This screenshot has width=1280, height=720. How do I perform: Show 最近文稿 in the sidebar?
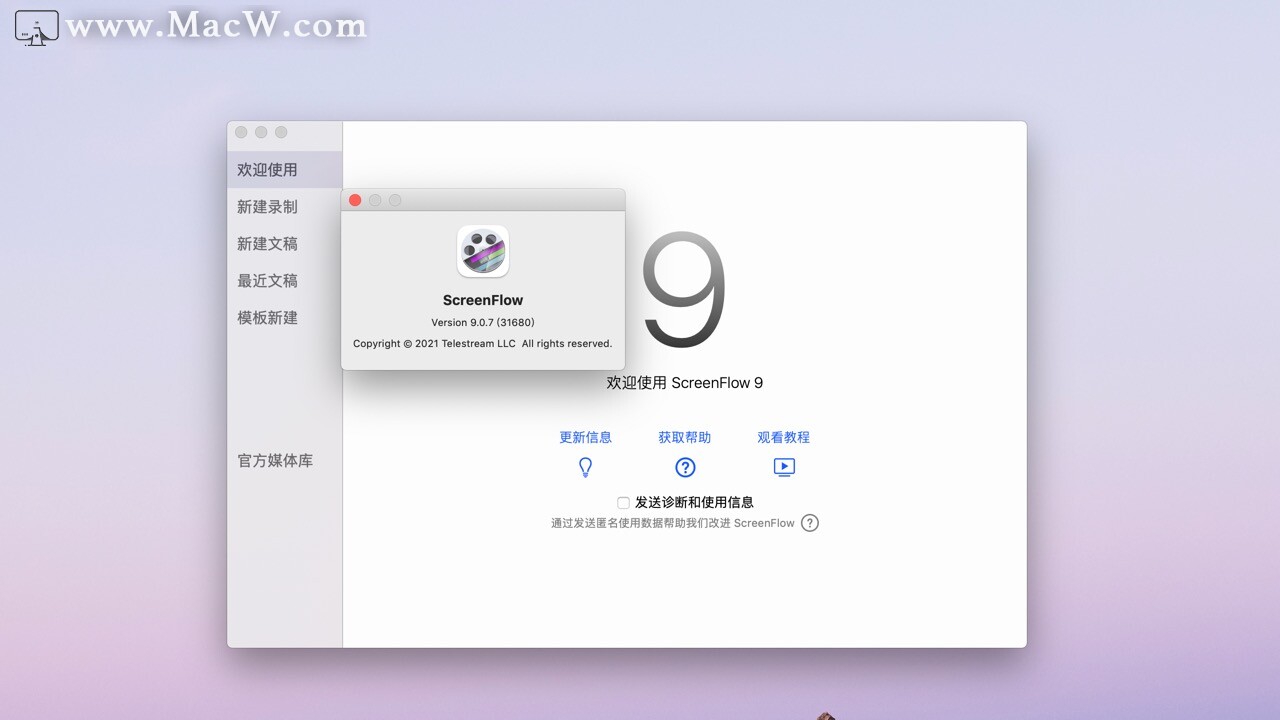(x=285, y=281)
